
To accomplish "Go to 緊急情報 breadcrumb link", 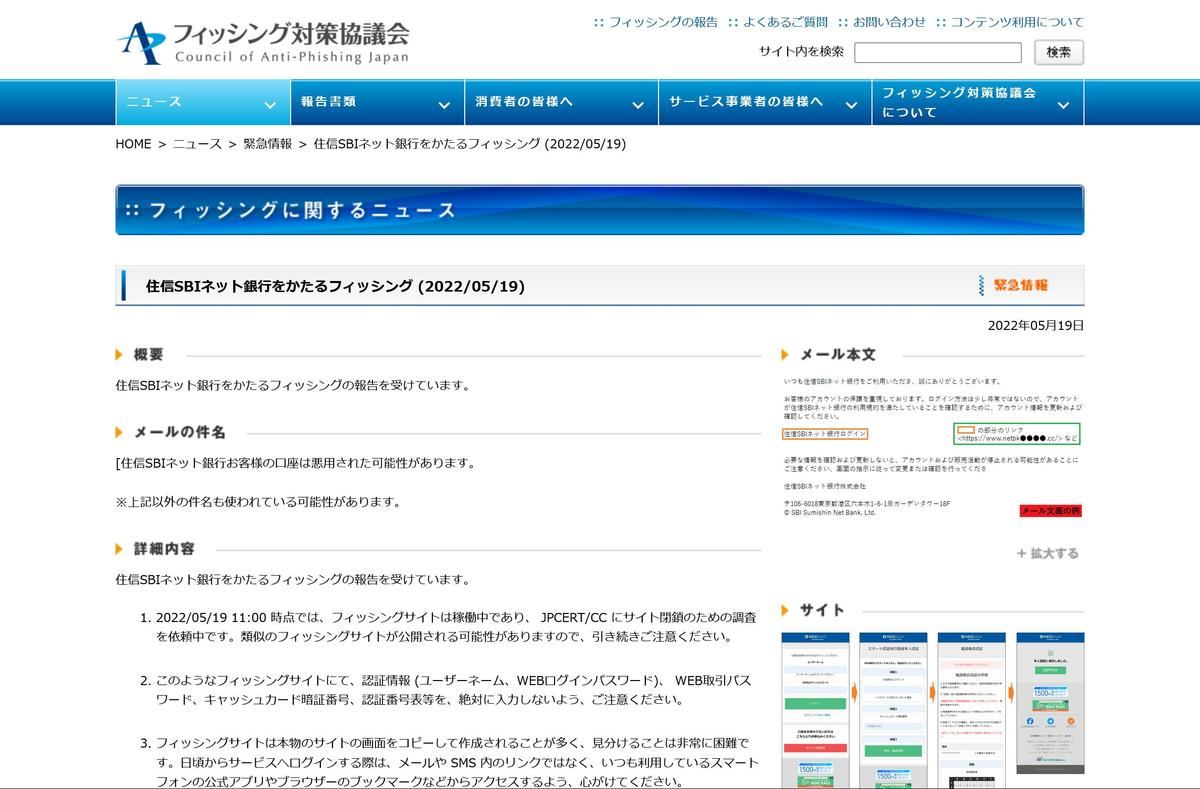I will [268, 144].
